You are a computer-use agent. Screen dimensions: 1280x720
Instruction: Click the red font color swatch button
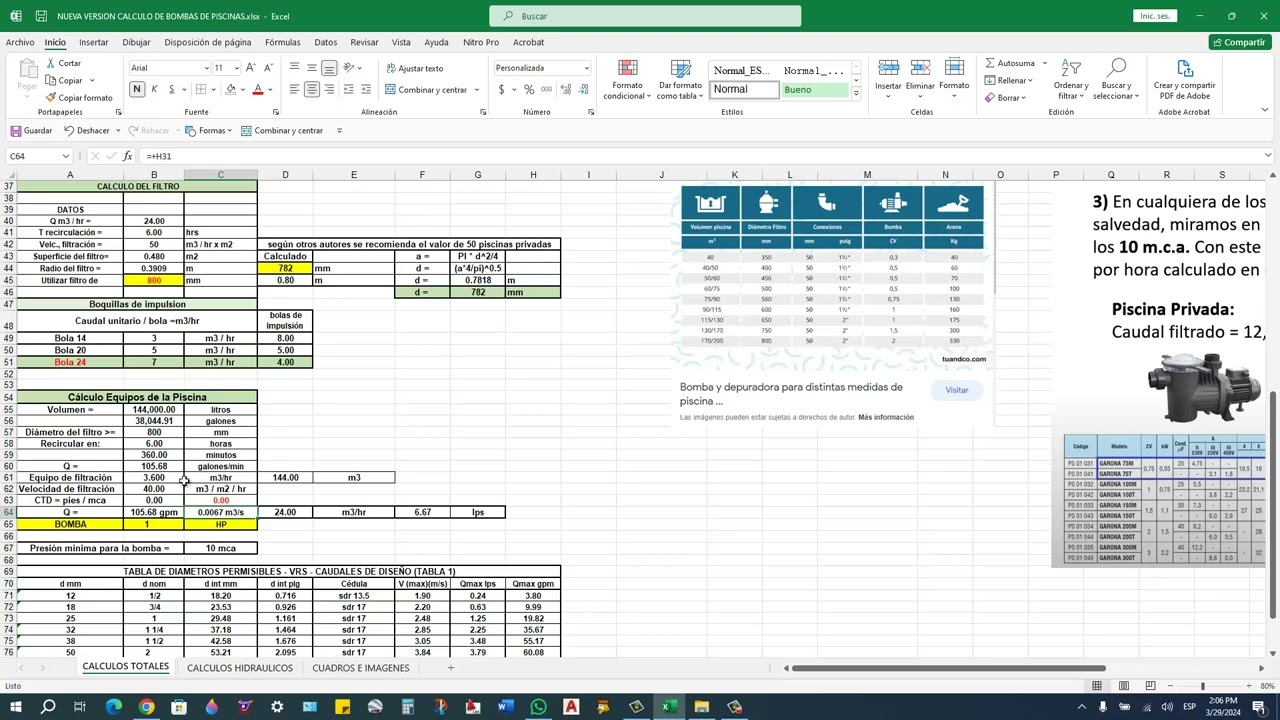point(257,89)
